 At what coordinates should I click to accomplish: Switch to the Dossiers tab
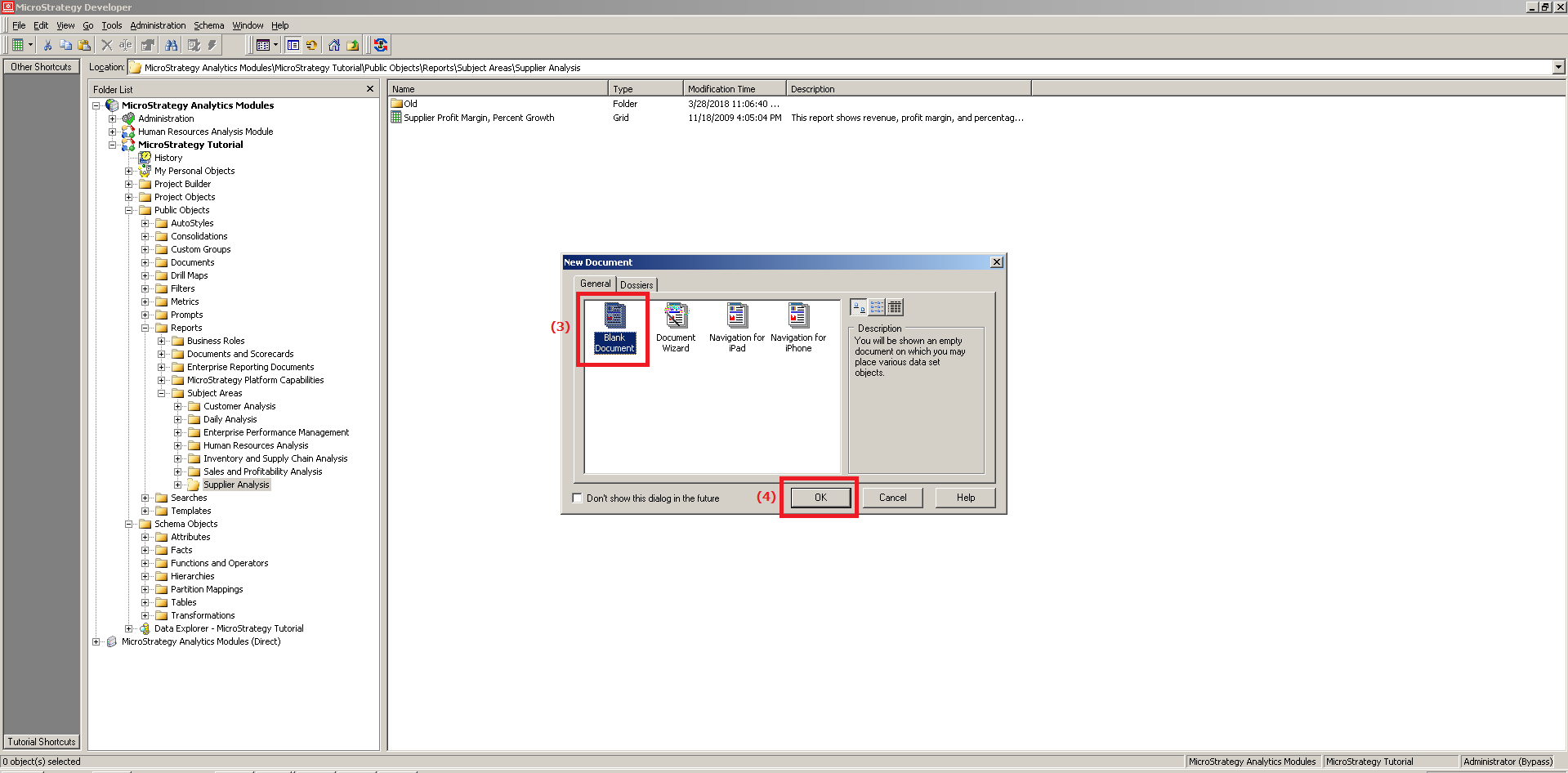point(637,284)
